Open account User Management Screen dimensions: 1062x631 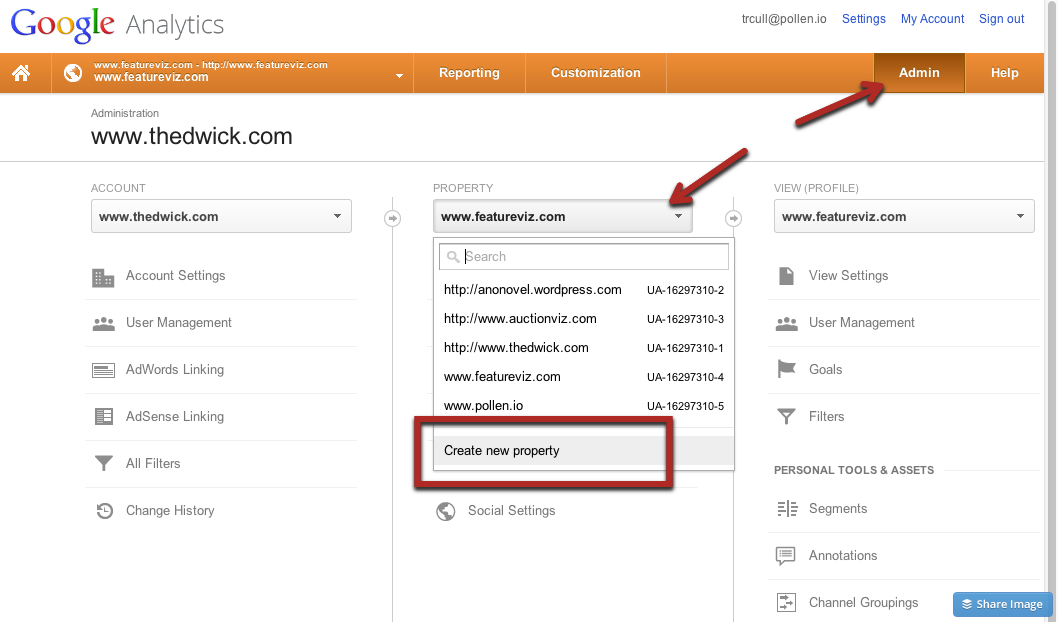pos(179,323)
